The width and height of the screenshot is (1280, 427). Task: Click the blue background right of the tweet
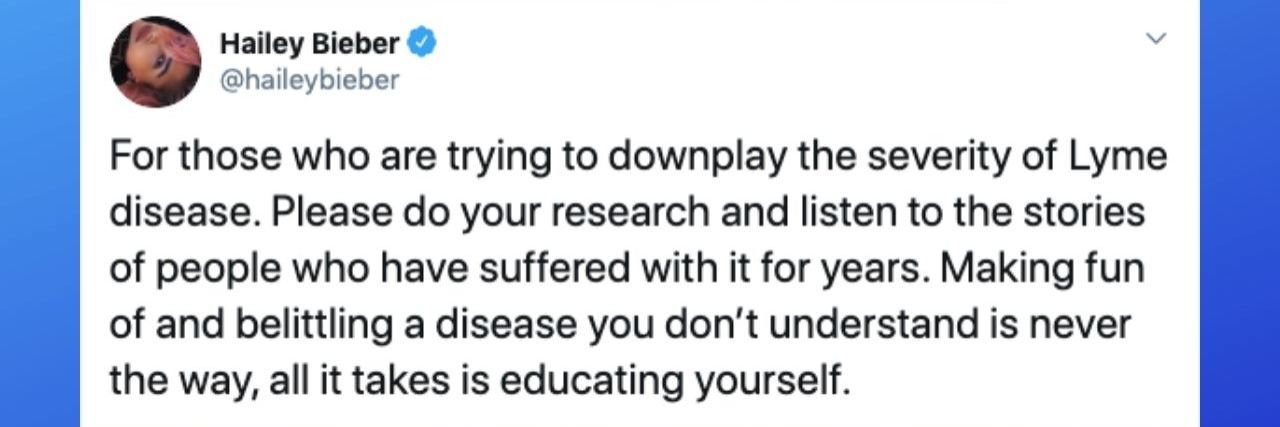click(x=1240, y=213)
